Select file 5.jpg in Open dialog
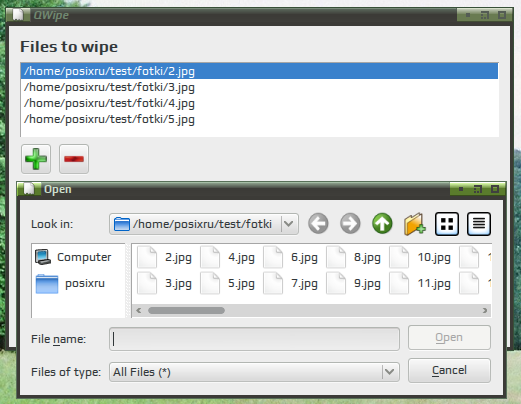 point(227,283)
